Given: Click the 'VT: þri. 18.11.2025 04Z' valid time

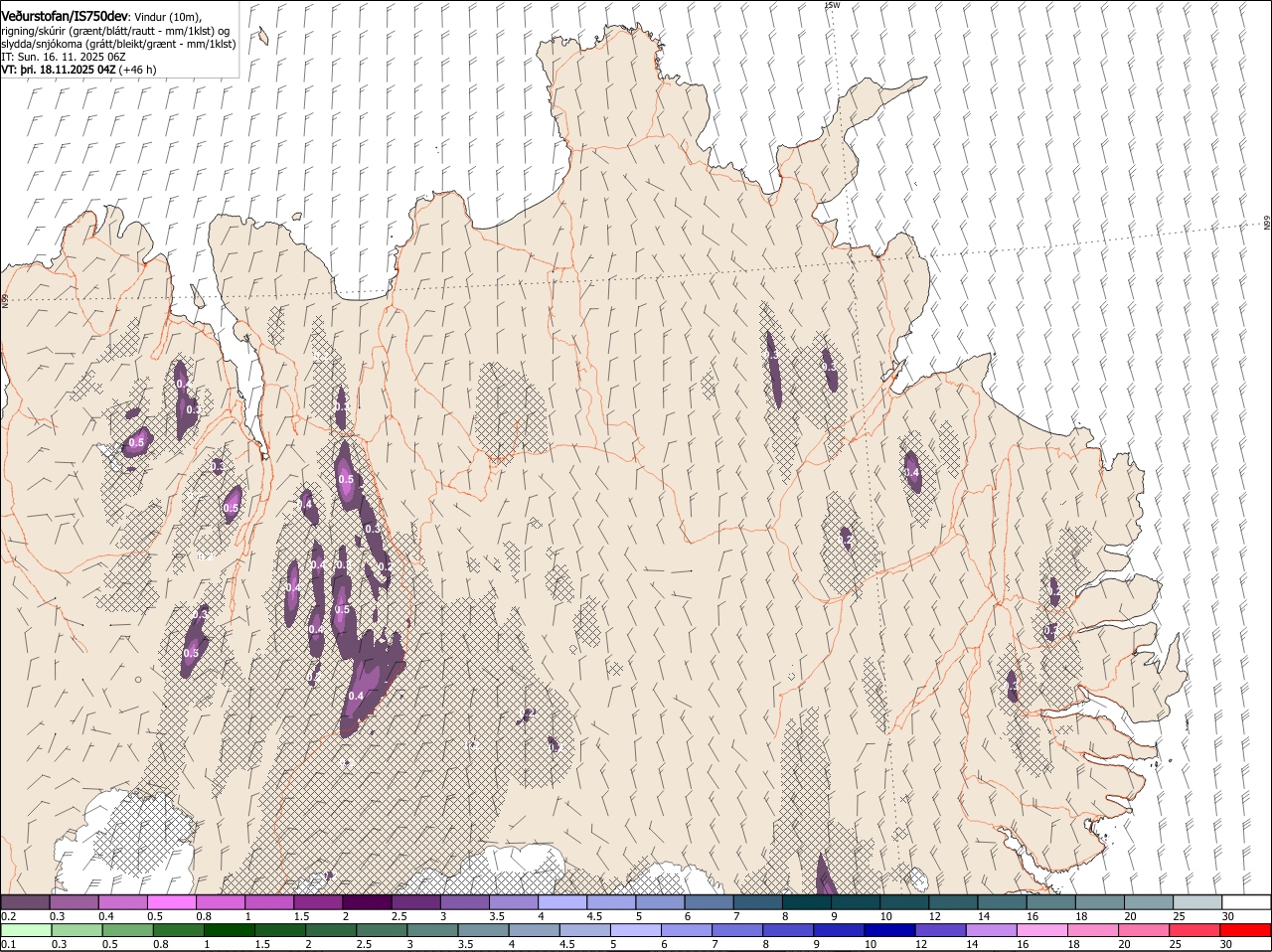Looking at the screenshot, I should click(59, 70).
